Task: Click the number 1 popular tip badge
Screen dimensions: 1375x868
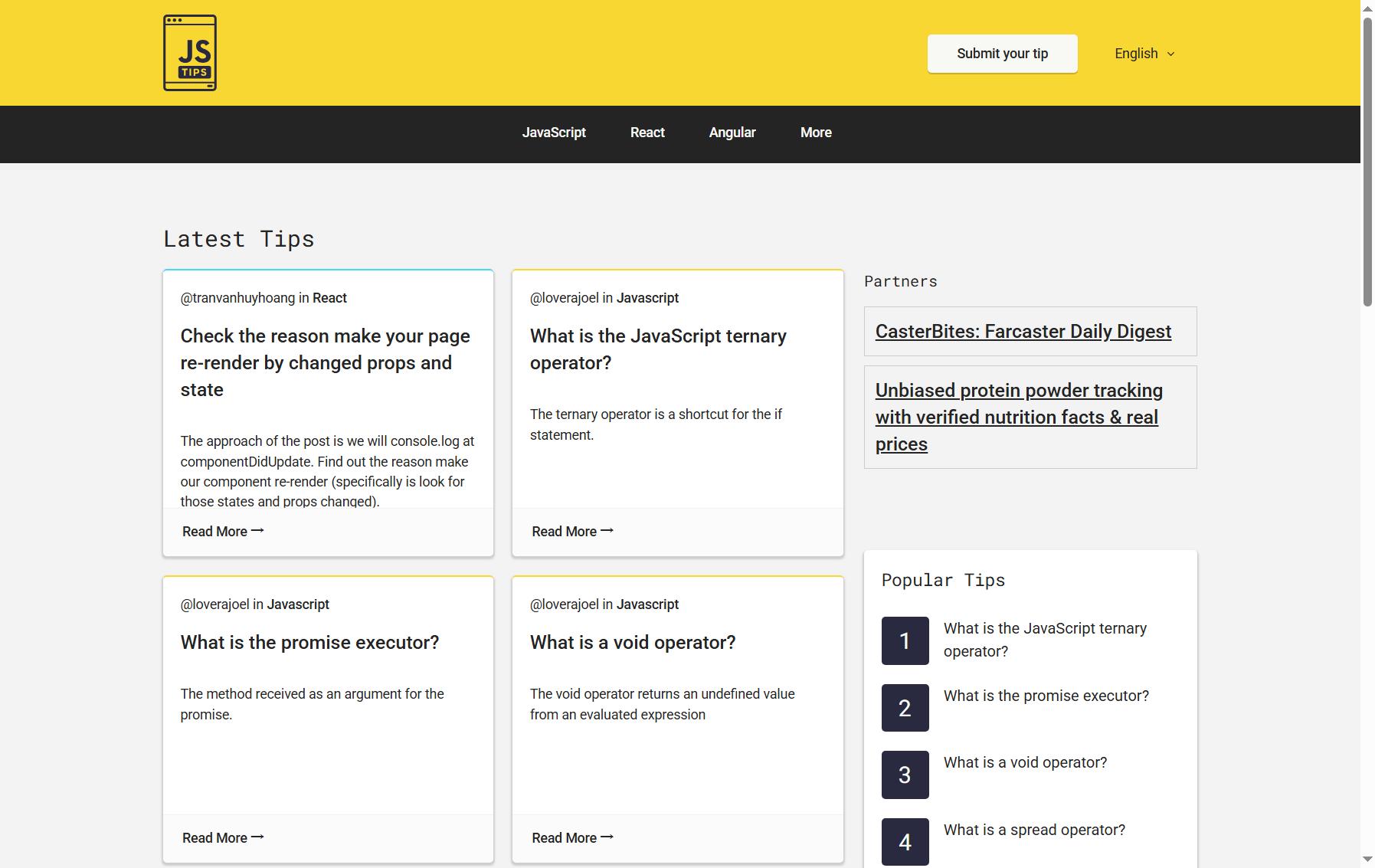Action: (x=905, y=640)
